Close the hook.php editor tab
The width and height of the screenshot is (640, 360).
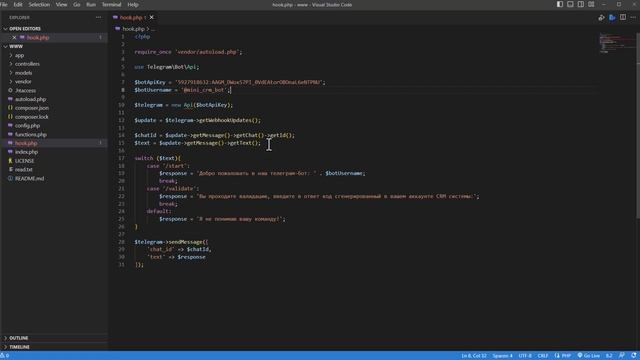[152, 18]
